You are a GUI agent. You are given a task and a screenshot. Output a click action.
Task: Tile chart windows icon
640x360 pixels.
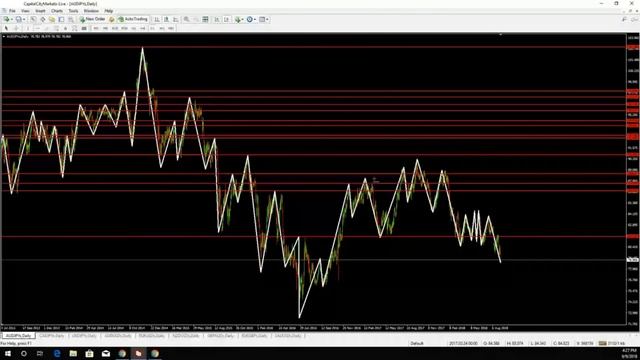[x=205, y=19]
